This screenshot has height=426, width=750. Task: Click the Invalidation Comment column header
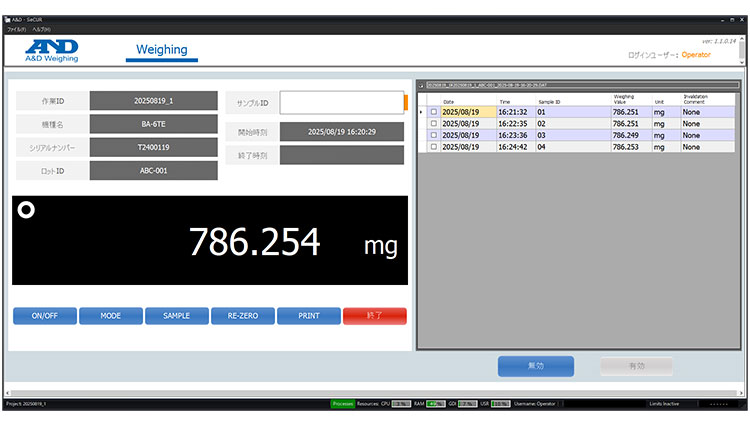click(708, 99)
